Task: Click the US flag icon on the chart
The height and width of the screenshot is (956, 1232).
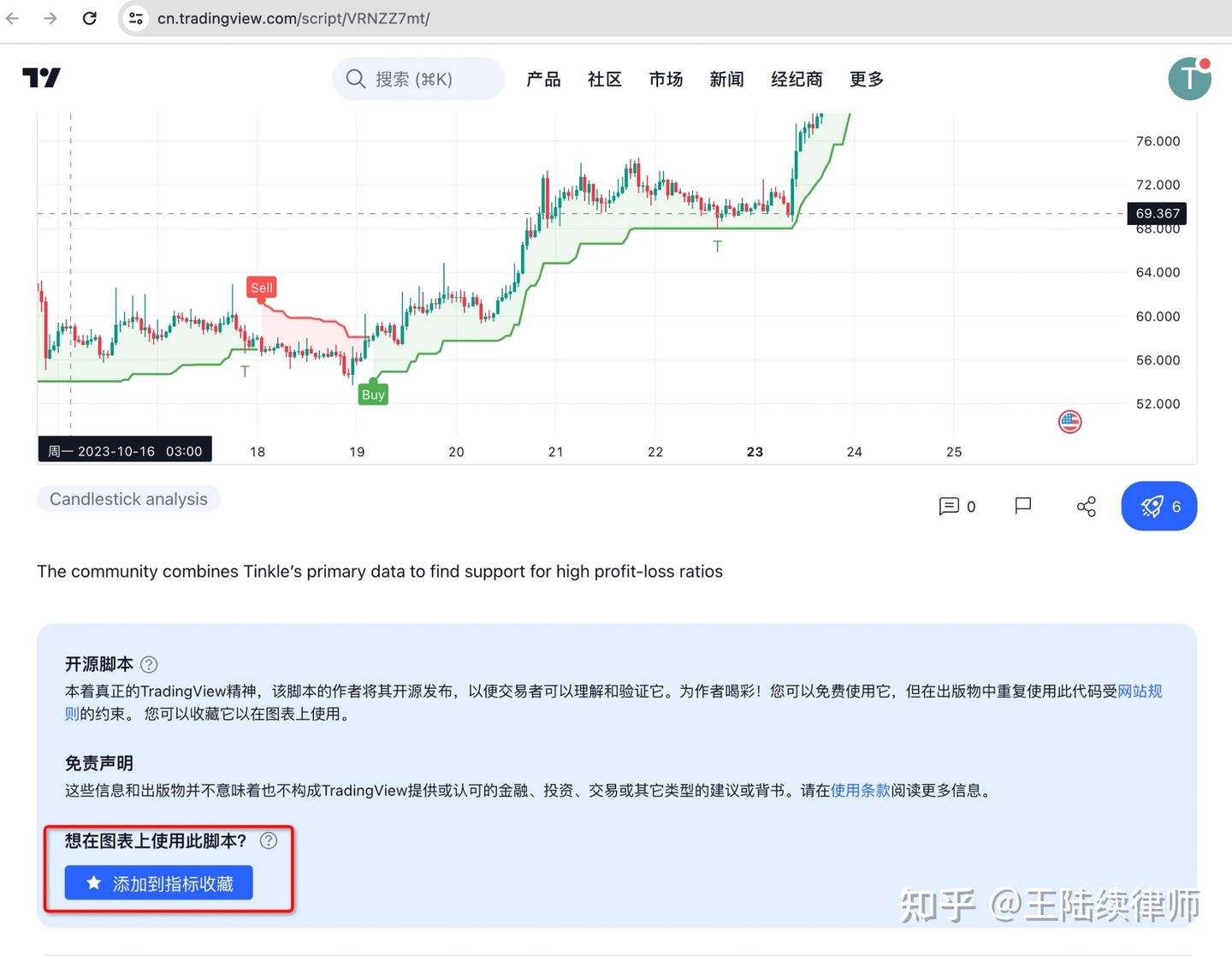Action: point(1069,421)
